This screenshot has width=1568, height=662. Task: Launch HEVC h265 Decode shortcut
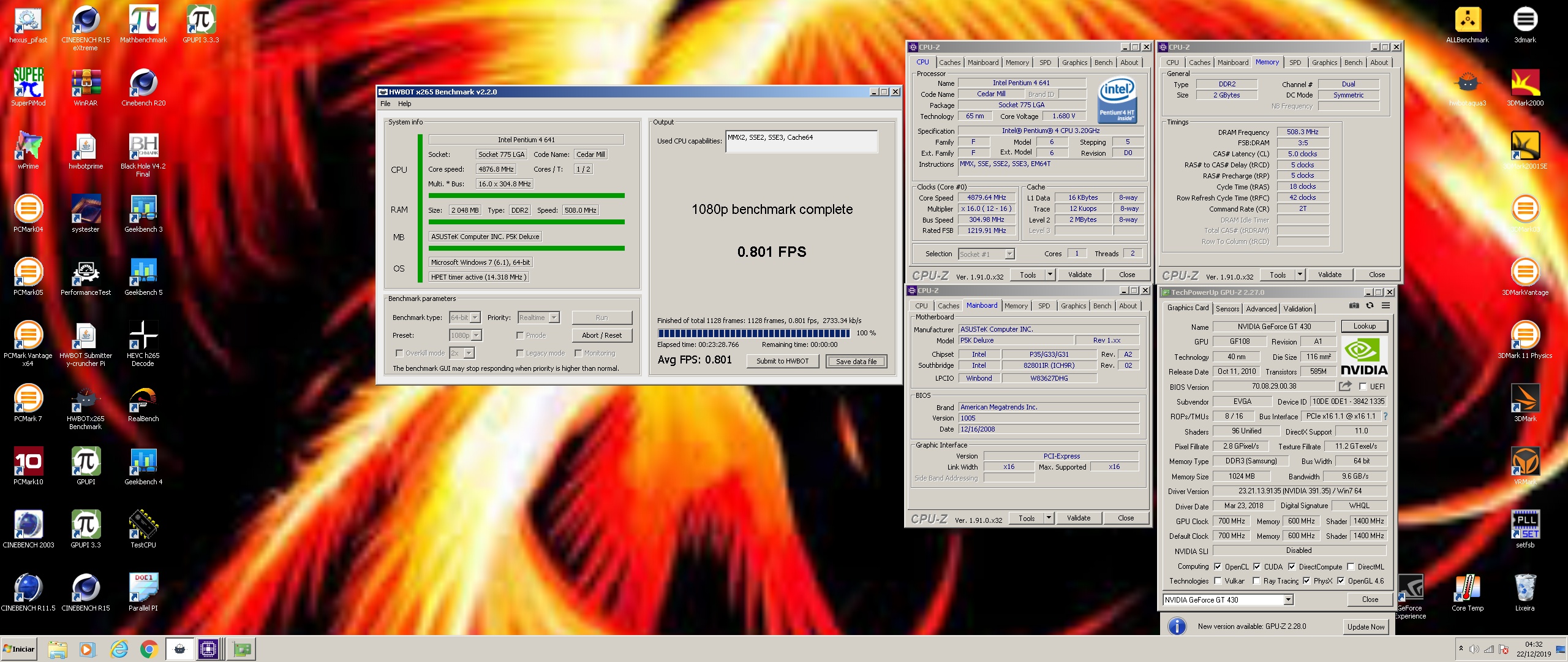pyautogui.click(x=143, y=344)
